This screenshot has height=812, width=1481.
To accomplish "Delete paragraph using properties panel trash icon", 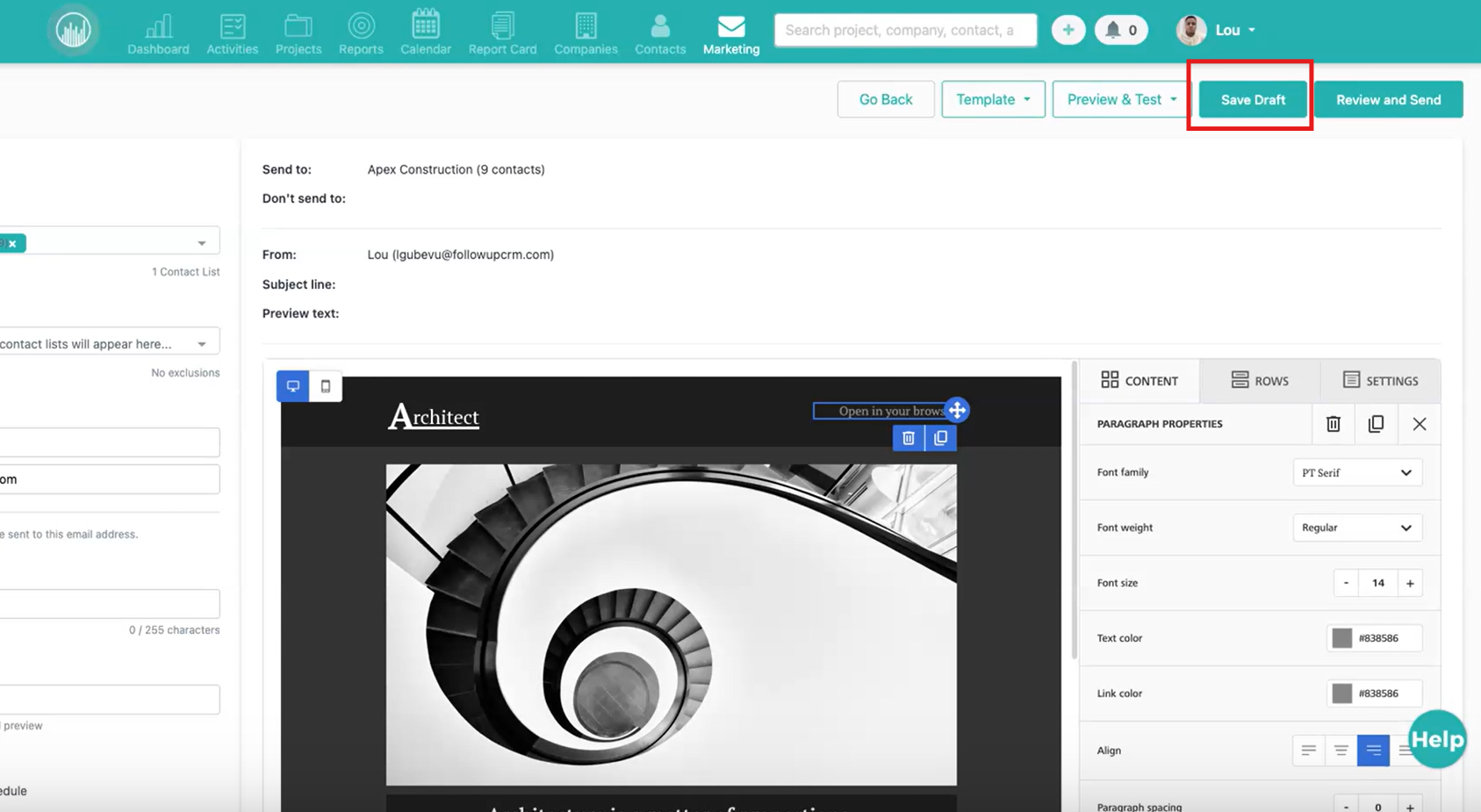I will tap(1333, 424).
